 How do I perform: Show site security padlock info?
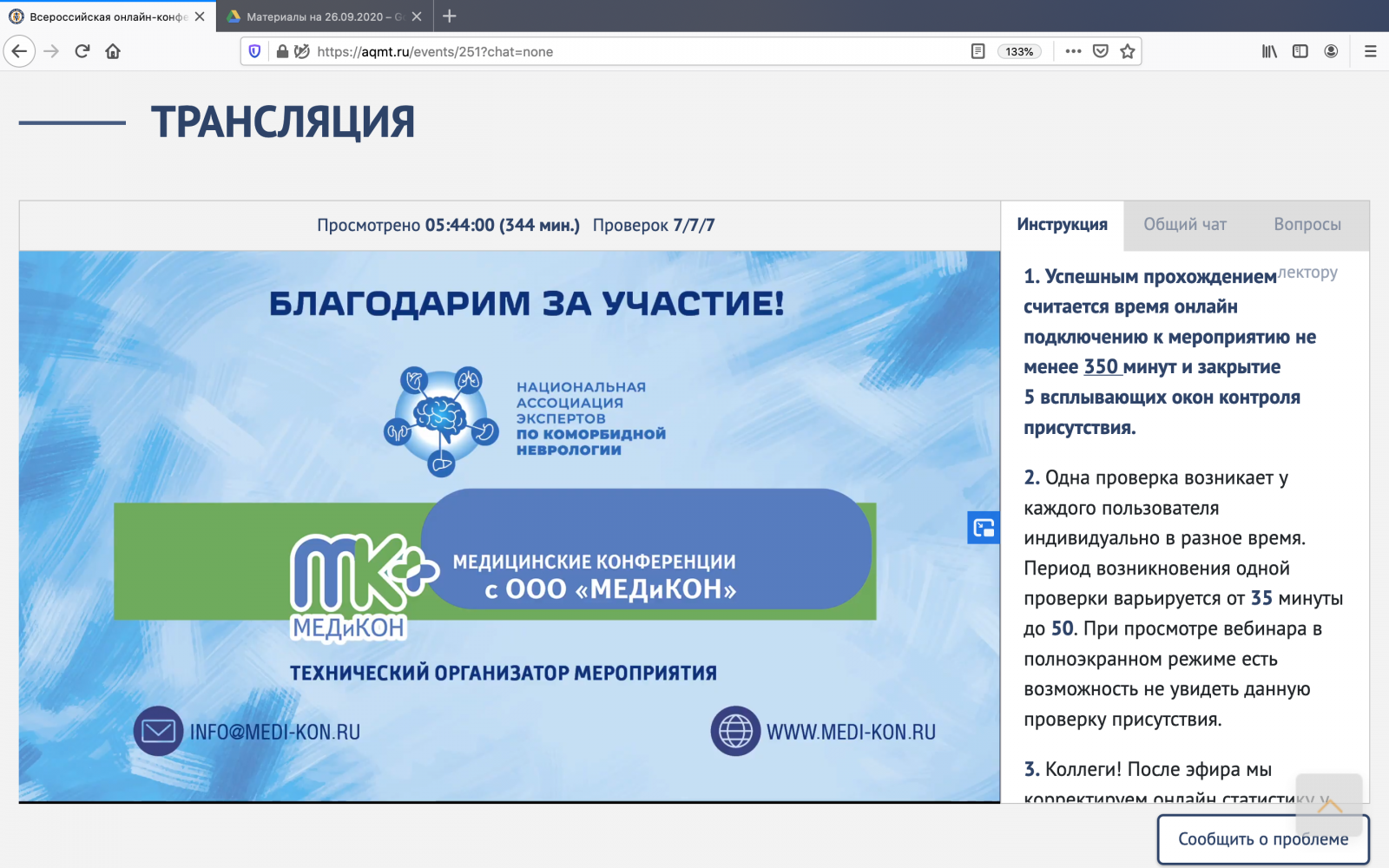(x=282, y=51)
